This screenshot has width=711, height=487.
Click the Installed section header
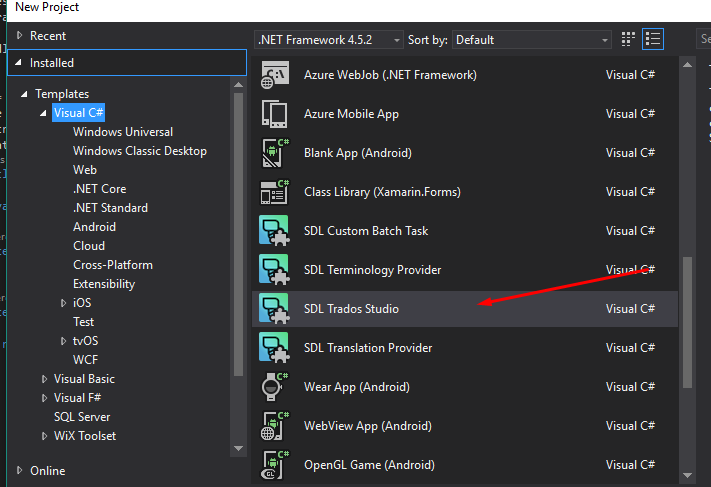point(127,63)
